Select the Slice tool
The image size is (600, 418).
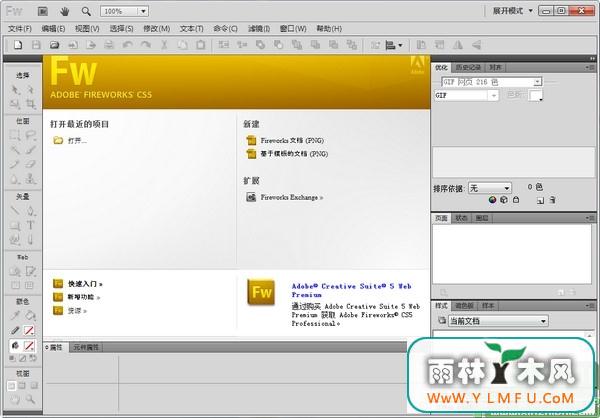point(30,271)
